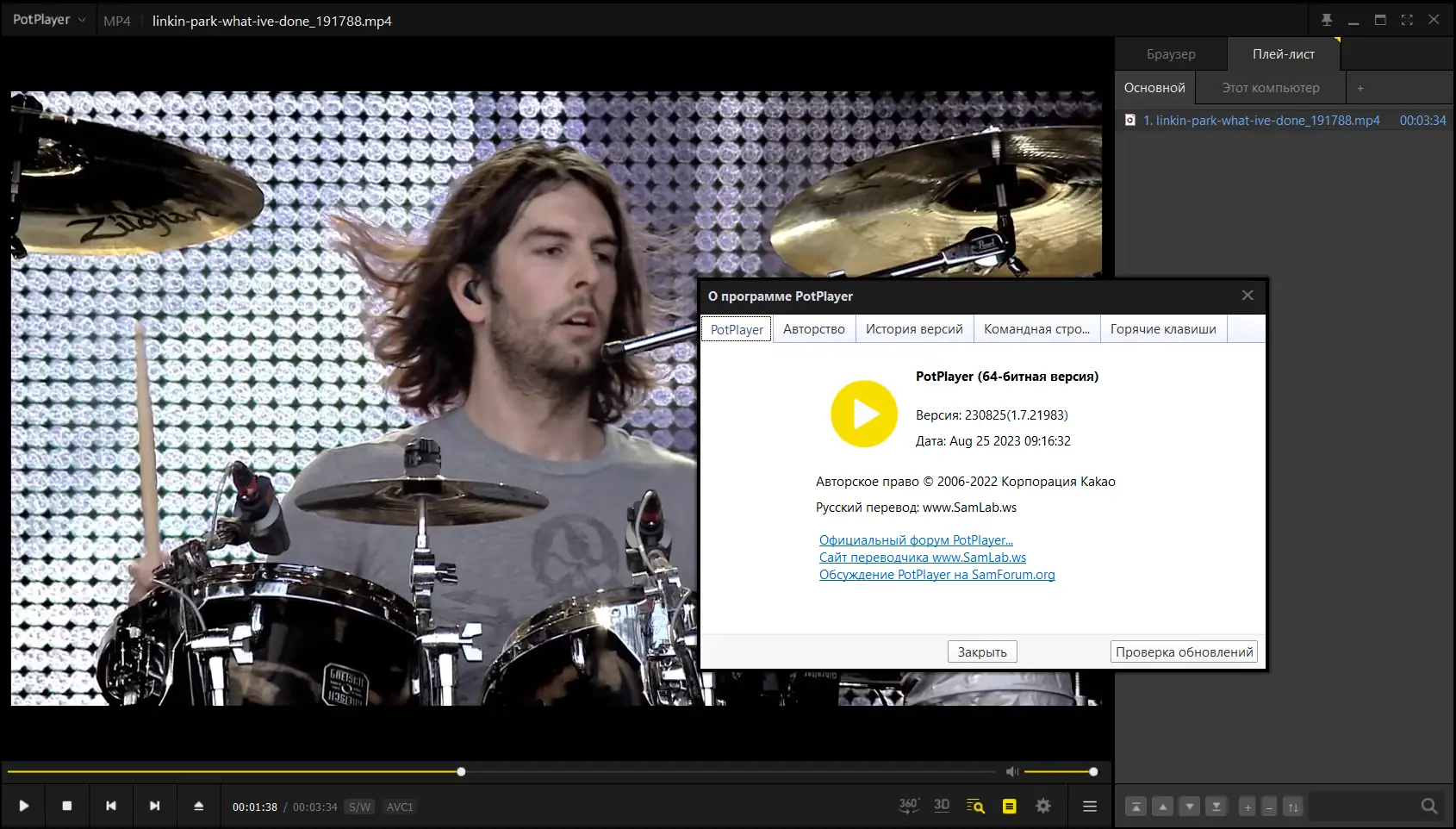Mute audio via the speaker icon
Image resolution: width=1456 pixels, height=829 pixels.
1012,771
